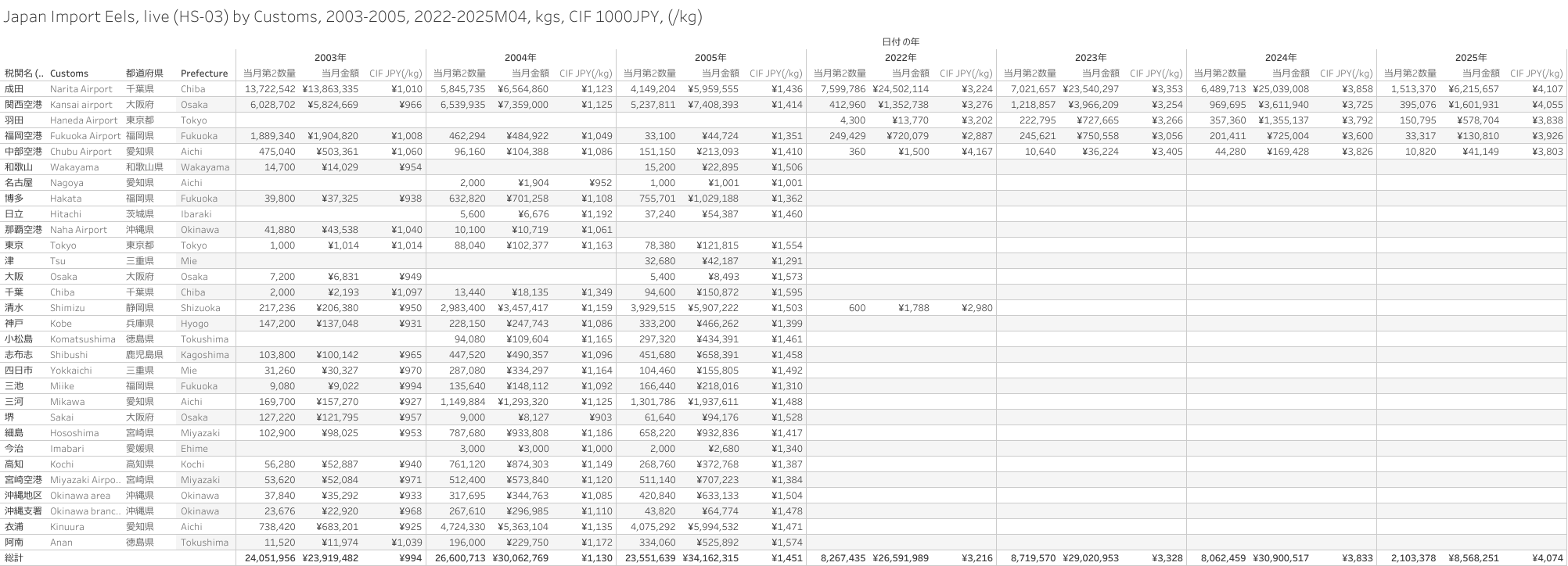The height and width of the screenshot is (566, 1568).
Task: Click total 2005 amount '¥34,162,315'
Action: point(710,558)
